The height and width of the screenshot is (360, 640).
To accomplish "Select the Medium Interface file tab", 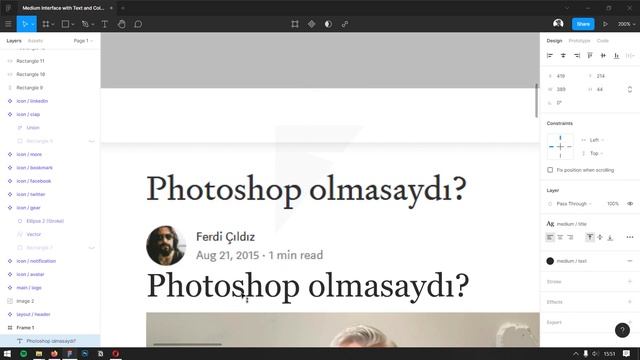I will 63,8.
